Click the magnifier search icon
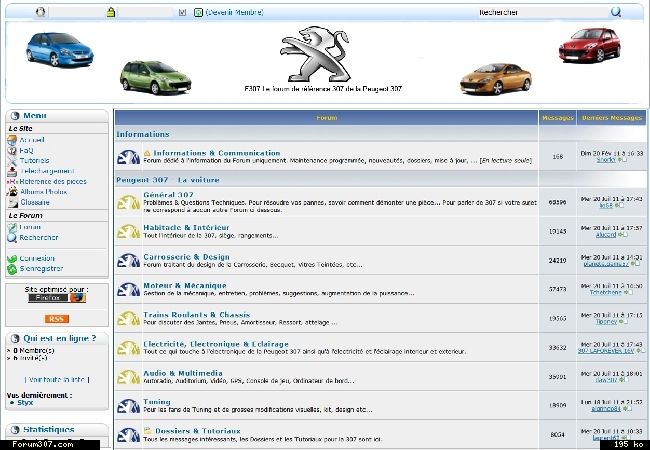The image size is (650, 450). tap(616, 12)
